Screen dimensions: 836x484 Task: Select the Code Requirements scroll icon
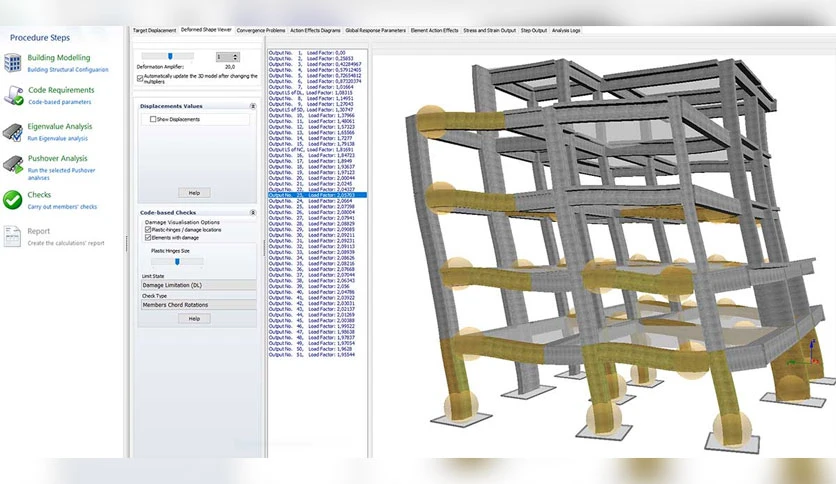pos(13,95)
